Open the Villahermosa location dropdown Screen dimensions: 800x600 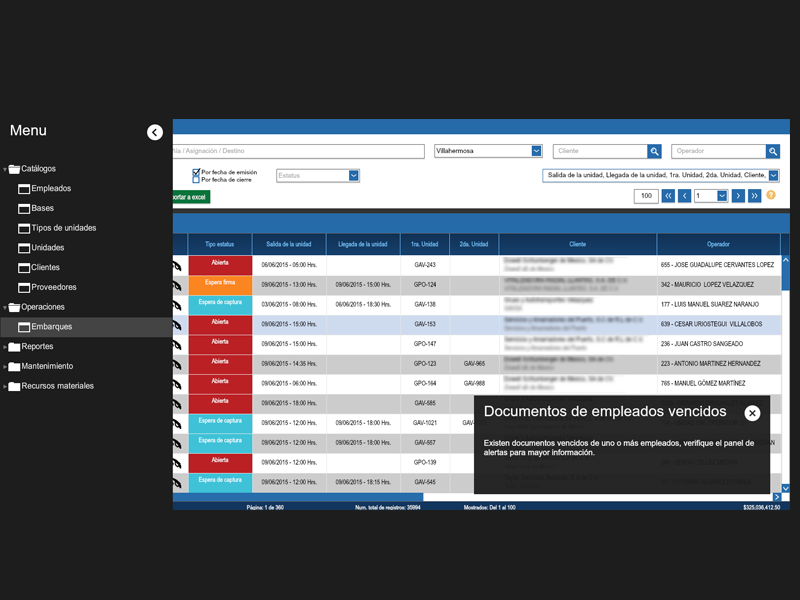coord(536,151)
